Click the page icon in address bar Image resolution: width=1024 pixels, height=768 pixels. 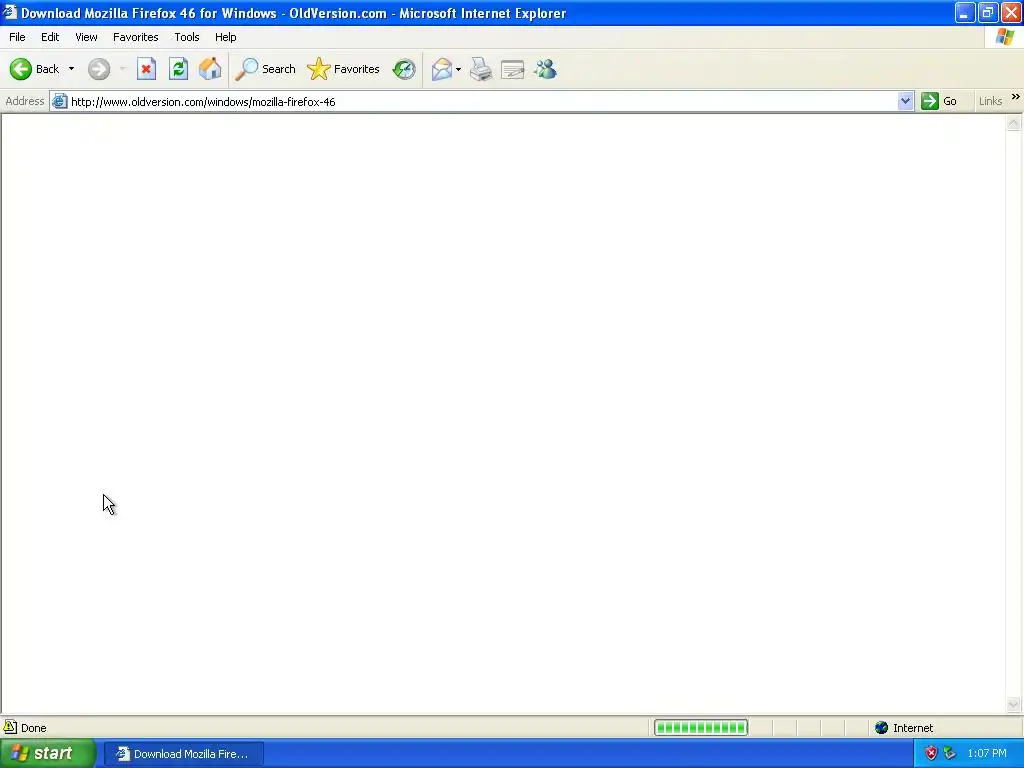[x=59, y=101]
